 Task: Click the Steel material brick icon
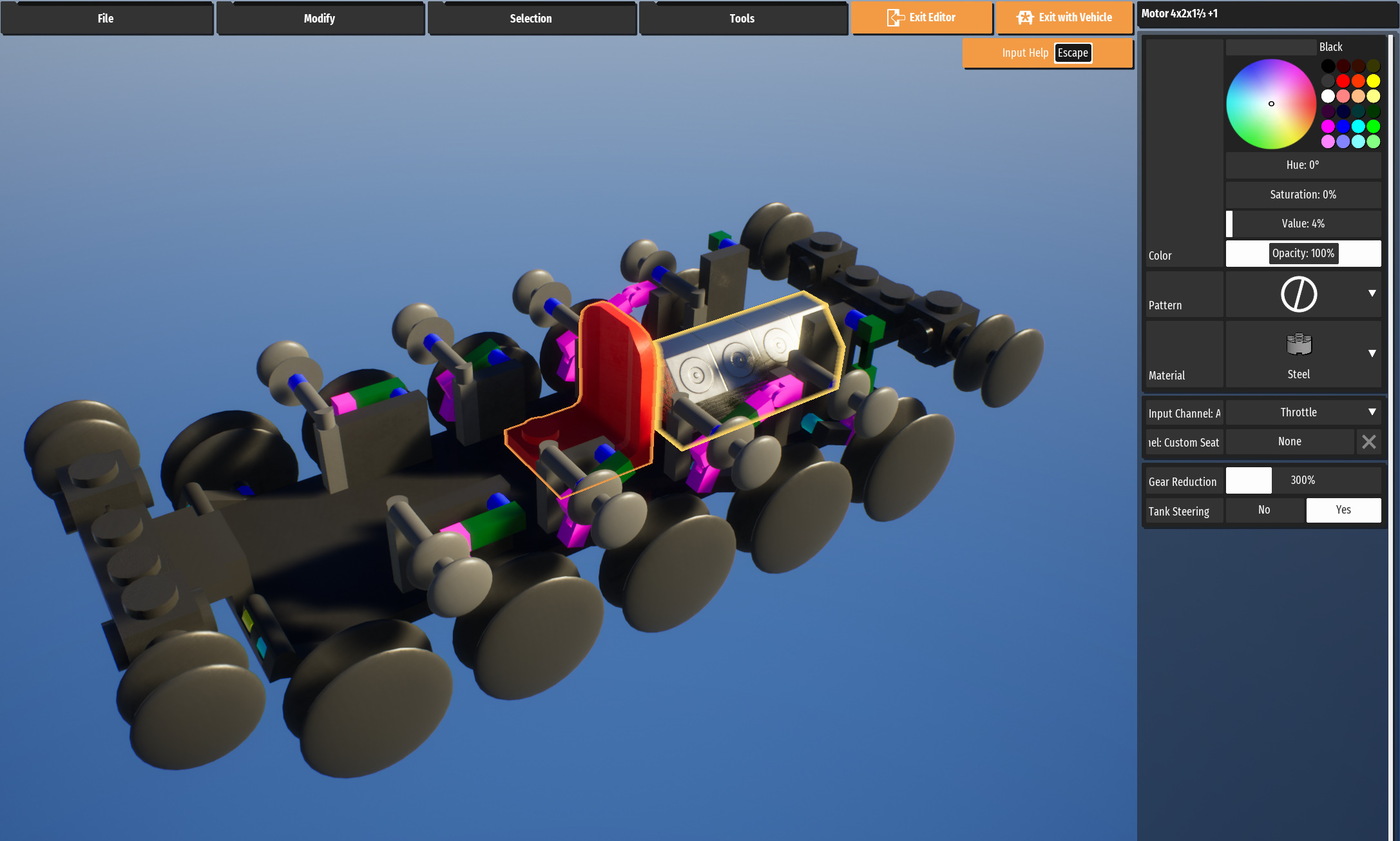[1298, 345]
